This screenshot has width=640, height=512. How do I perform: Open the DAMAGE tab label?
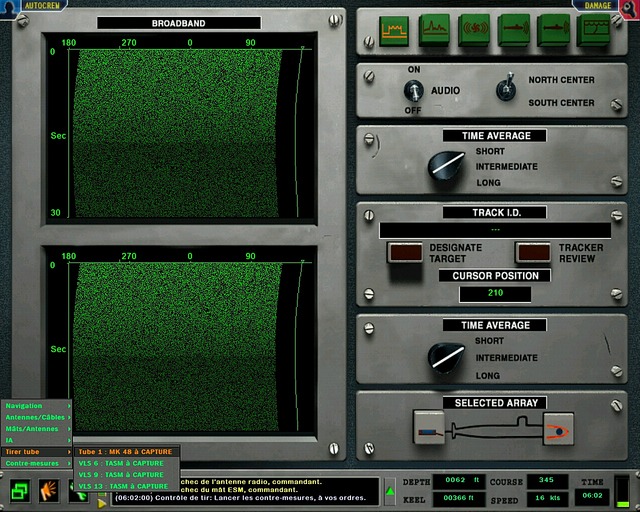click(598, 5)
